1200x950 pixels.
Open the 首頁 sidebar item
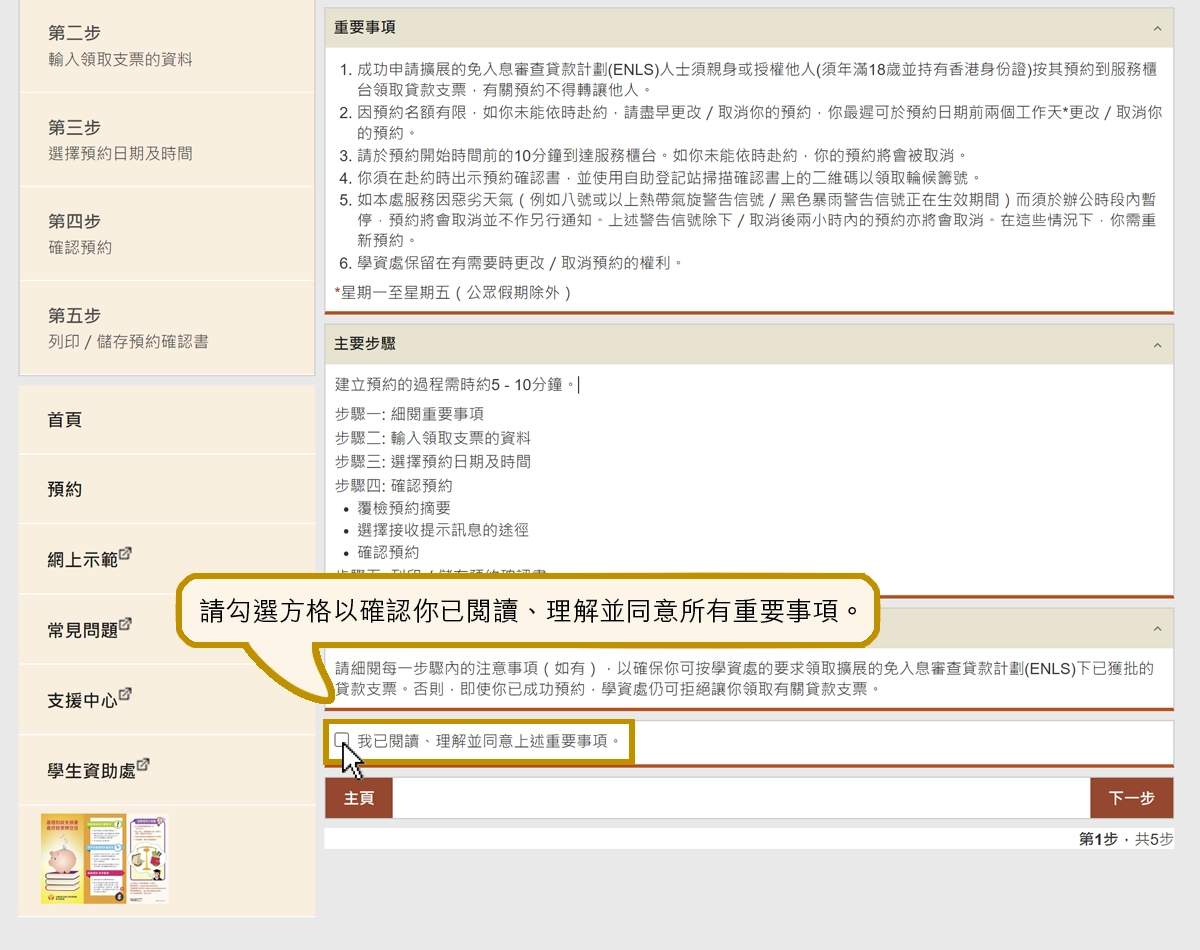coord(66,420)
